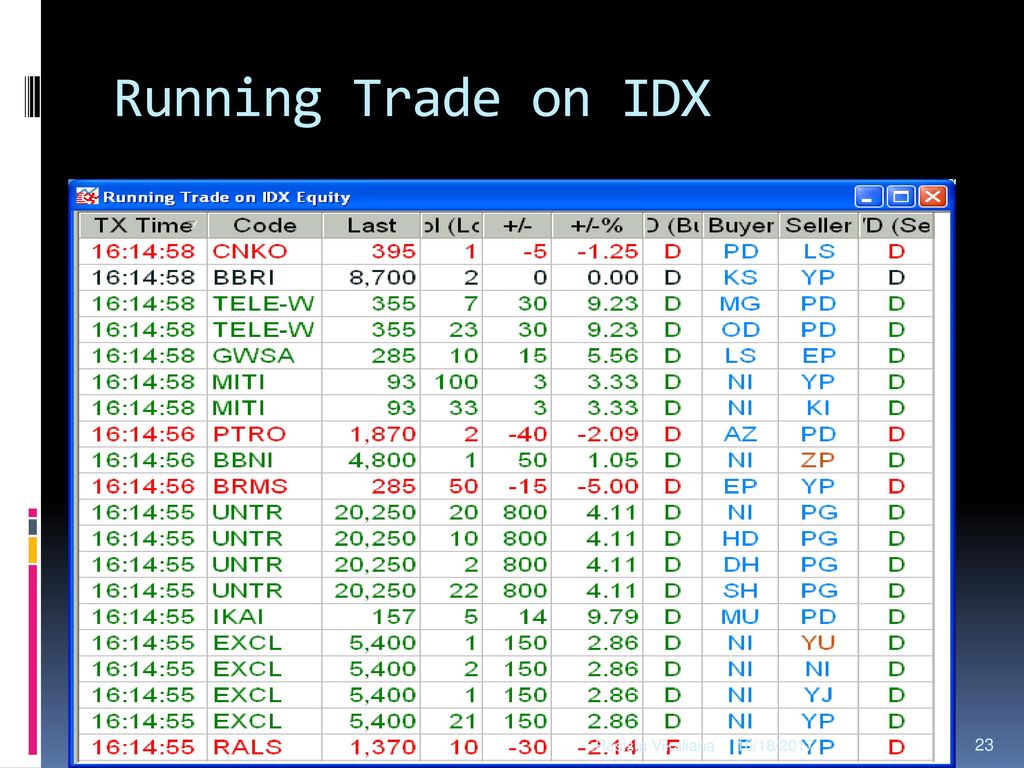Sort by the +/- column header
This screenshot has width=1024, height=768.
click(517, 225)
